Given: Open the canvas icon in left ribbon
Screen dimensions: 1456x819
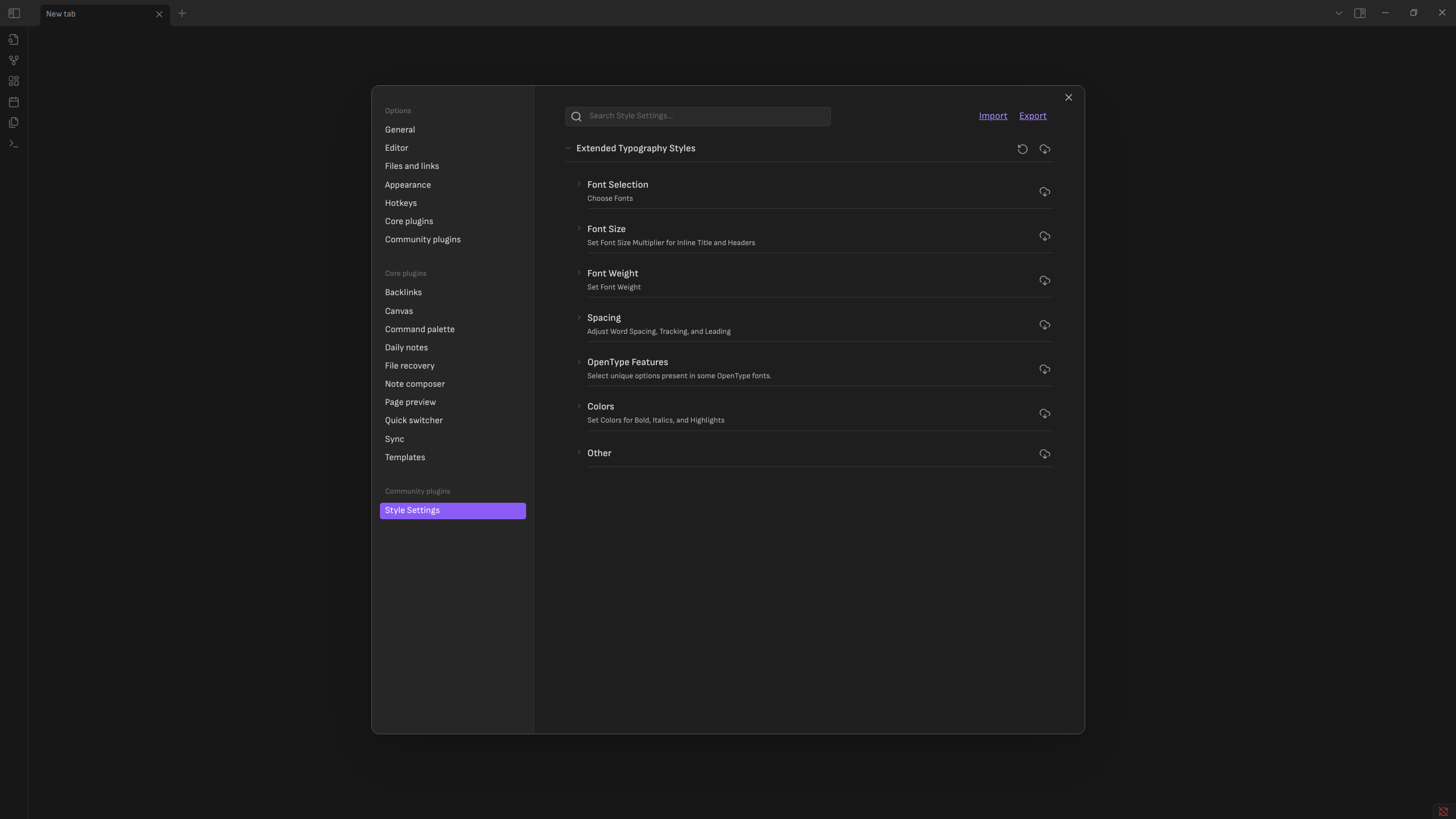Looking at the screenshot, I should click(x=14, y=81).
